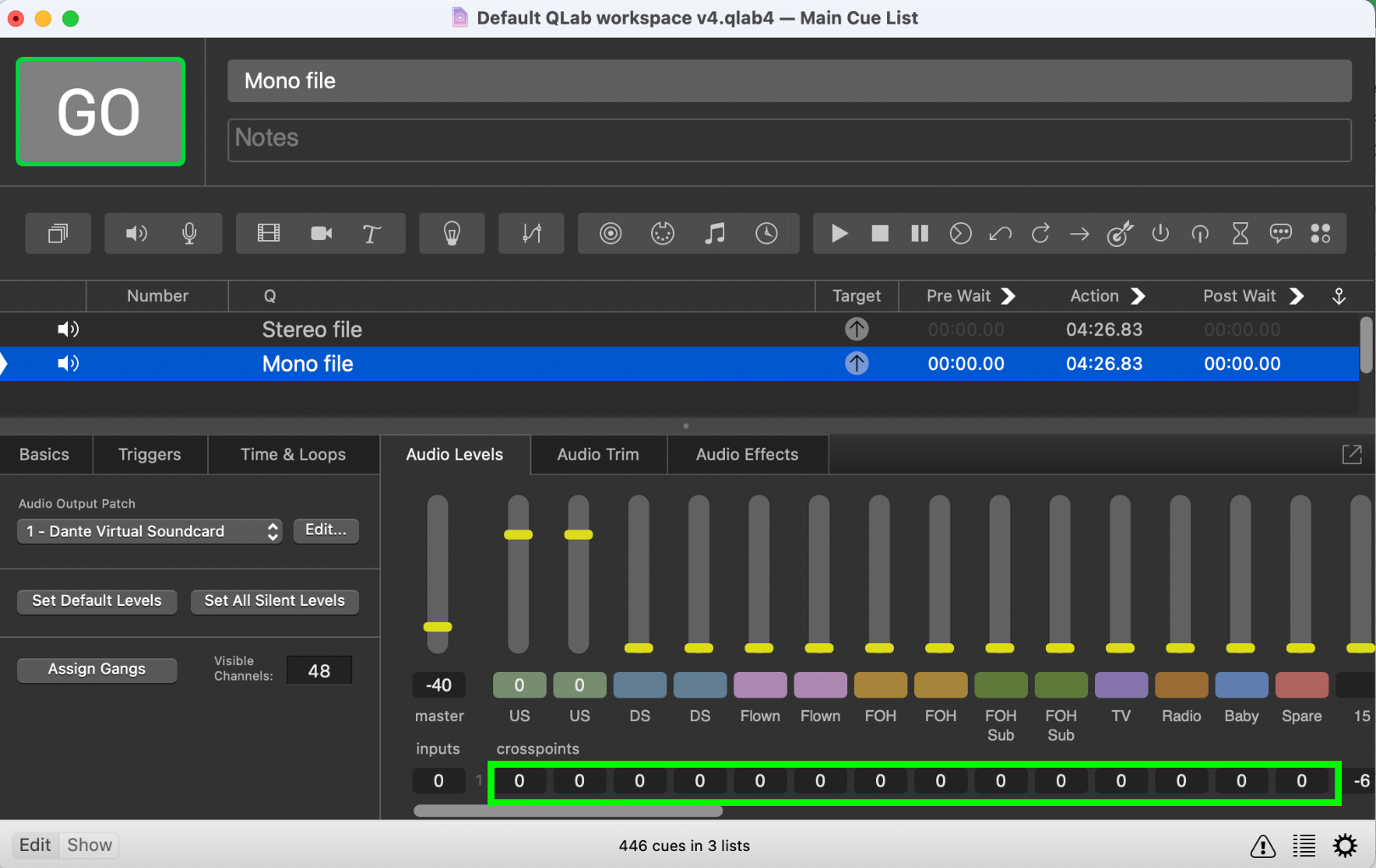Add a Target cue
Viewport: 1376px width, 868px height.
(x=1120, y=233)
